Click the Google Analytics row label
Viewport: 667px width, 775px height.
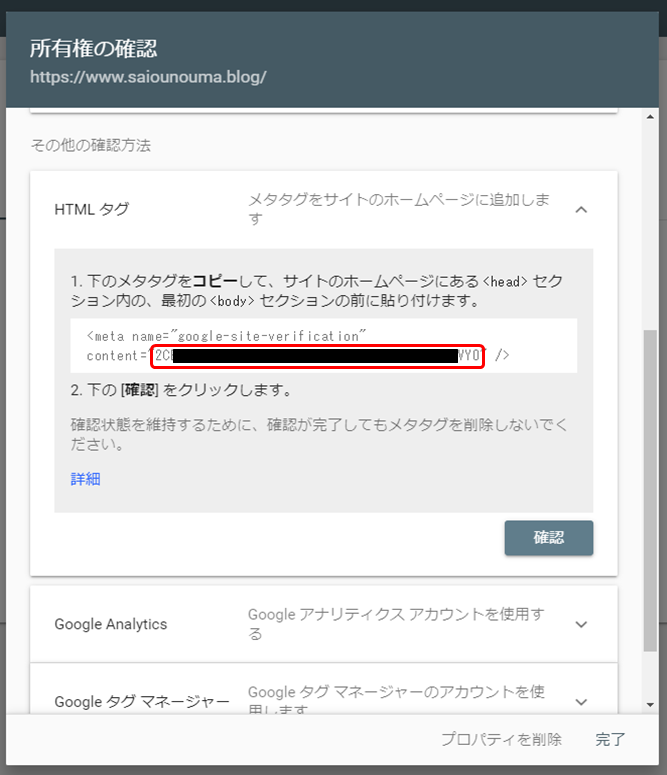click(111, 624)
